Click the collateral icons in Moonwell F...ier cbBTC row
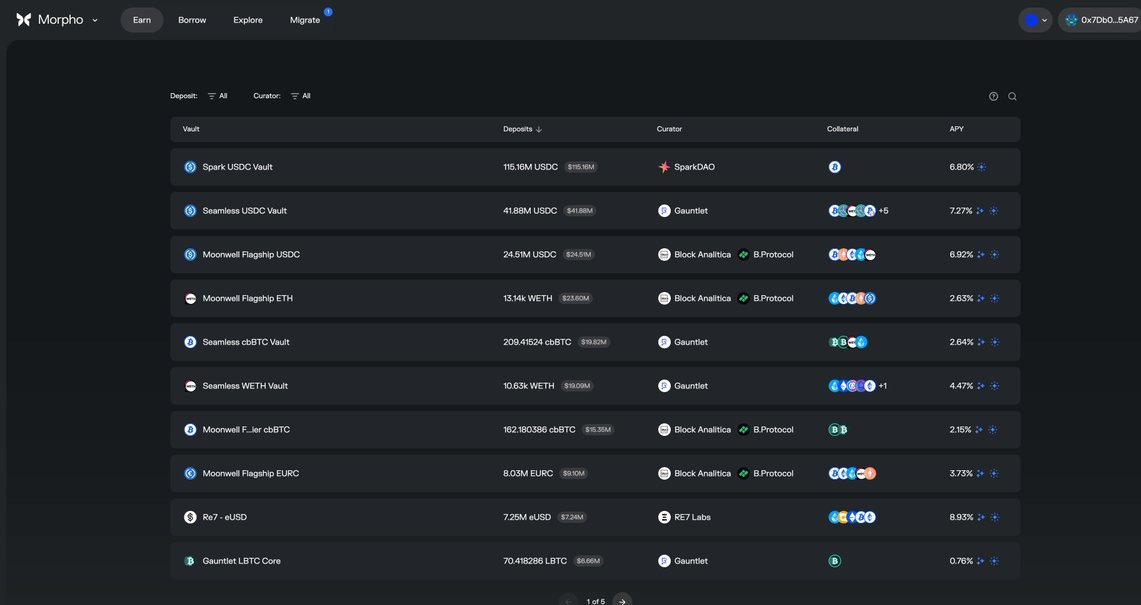The image size is (1141, 605). pos(838,429)
